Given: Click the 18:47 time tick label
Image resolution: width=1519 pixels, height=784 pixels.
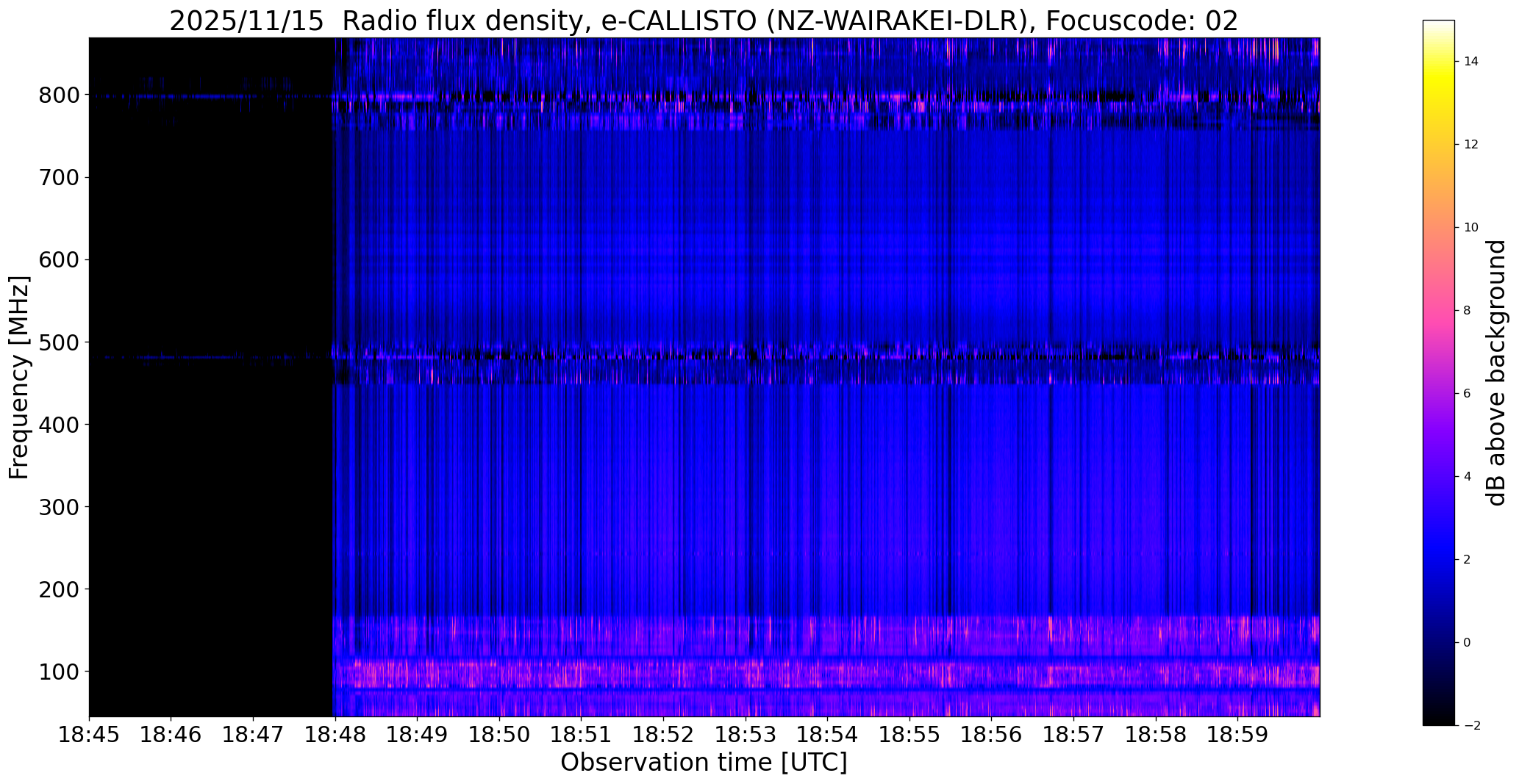Looking at the screenshot, I should click(254, 736).
